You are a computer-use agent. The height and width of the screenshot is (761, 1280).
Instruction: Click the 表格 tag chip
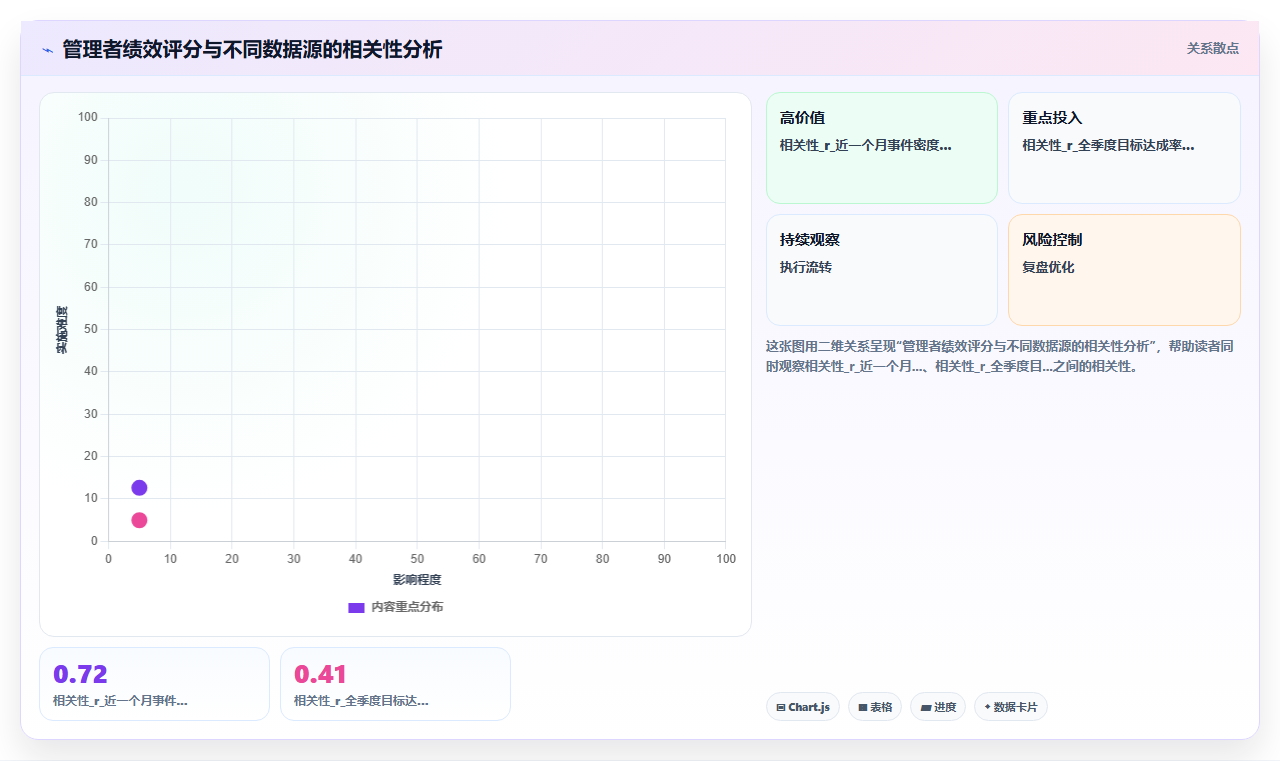875,707
